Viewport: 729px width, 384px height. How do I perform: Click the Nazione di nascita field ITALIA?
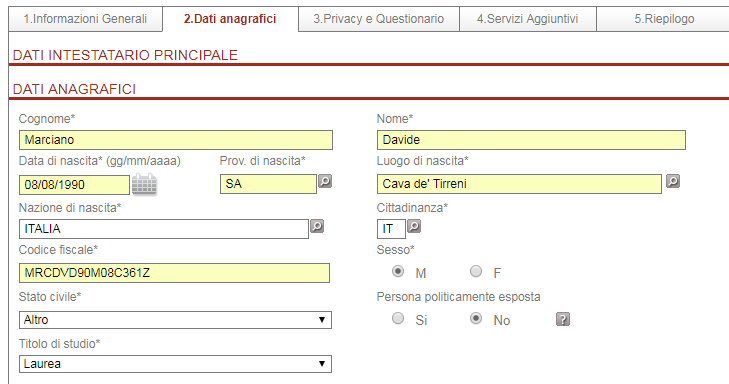(x=164, y=229)
